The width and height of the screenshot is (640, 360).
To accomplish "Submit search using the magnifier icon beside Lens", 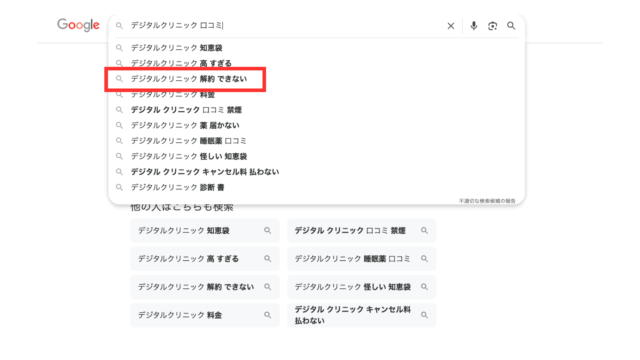I will pyautogui.click(x=511, y=26).
